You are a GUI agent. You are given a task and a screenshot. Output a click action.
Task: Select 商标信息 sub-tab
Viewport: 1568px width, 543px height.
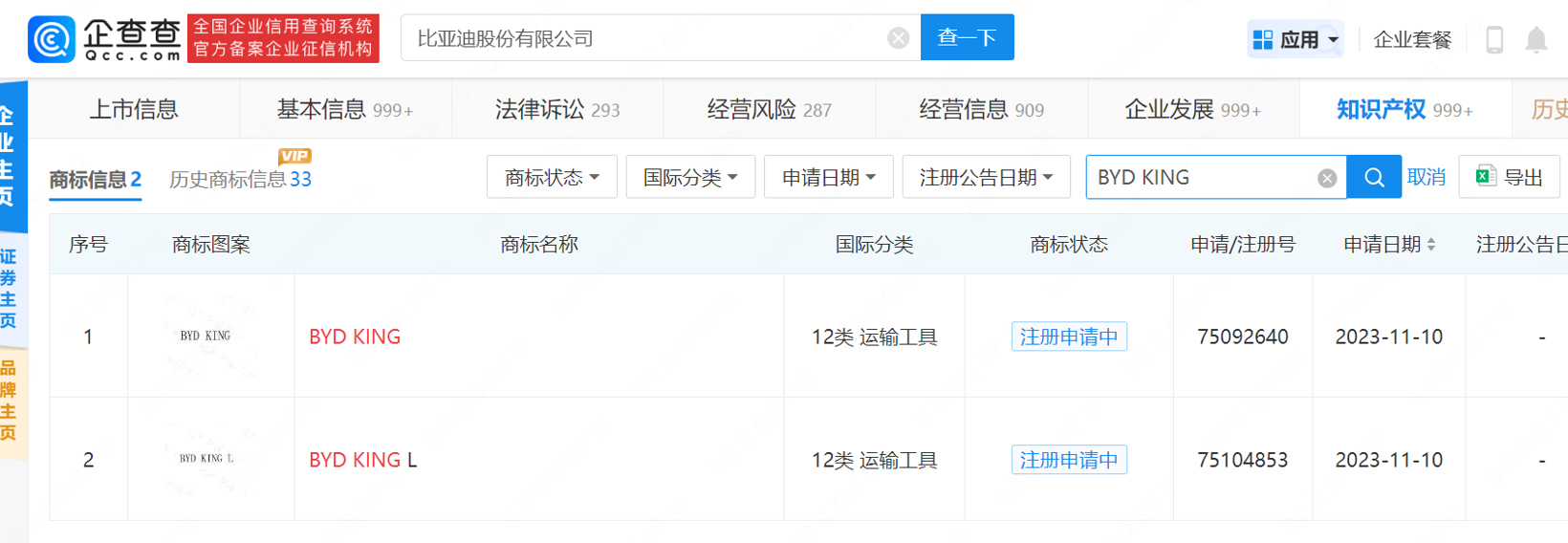point(96,179)
